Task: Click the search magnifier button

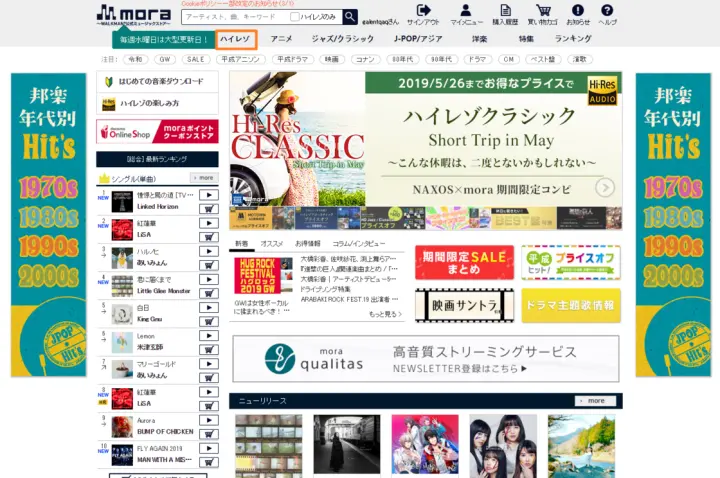Action: (350, 17)
